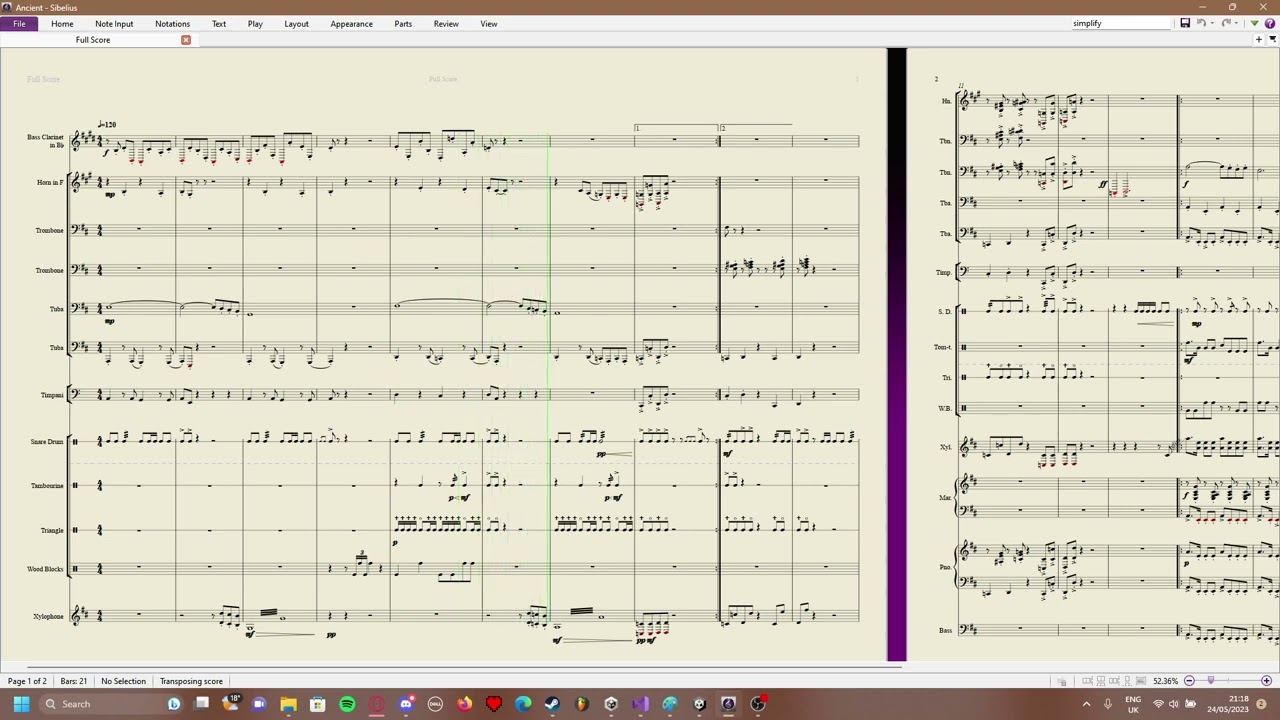Show hidden system tray icons chevron

pos(1087,704)
